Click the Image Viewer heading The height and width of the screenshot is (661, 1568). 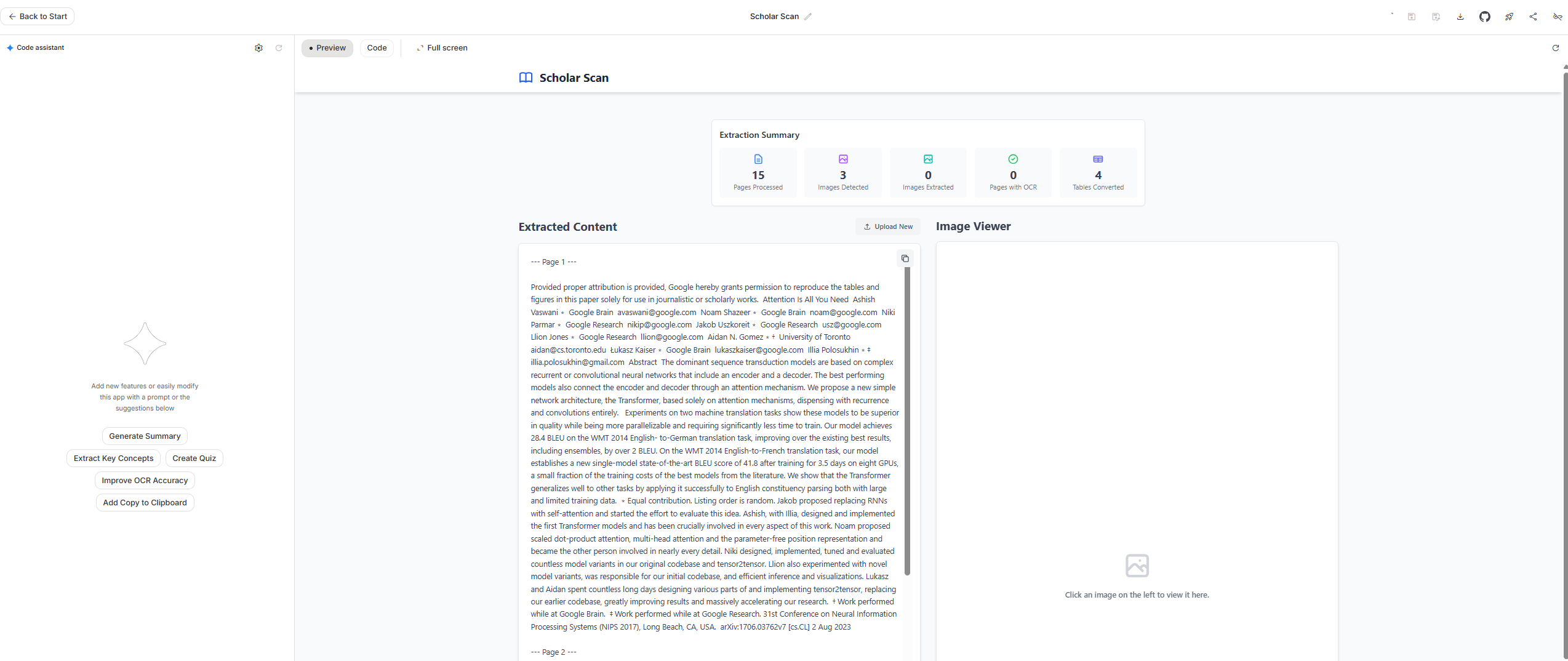click(973, 226)
